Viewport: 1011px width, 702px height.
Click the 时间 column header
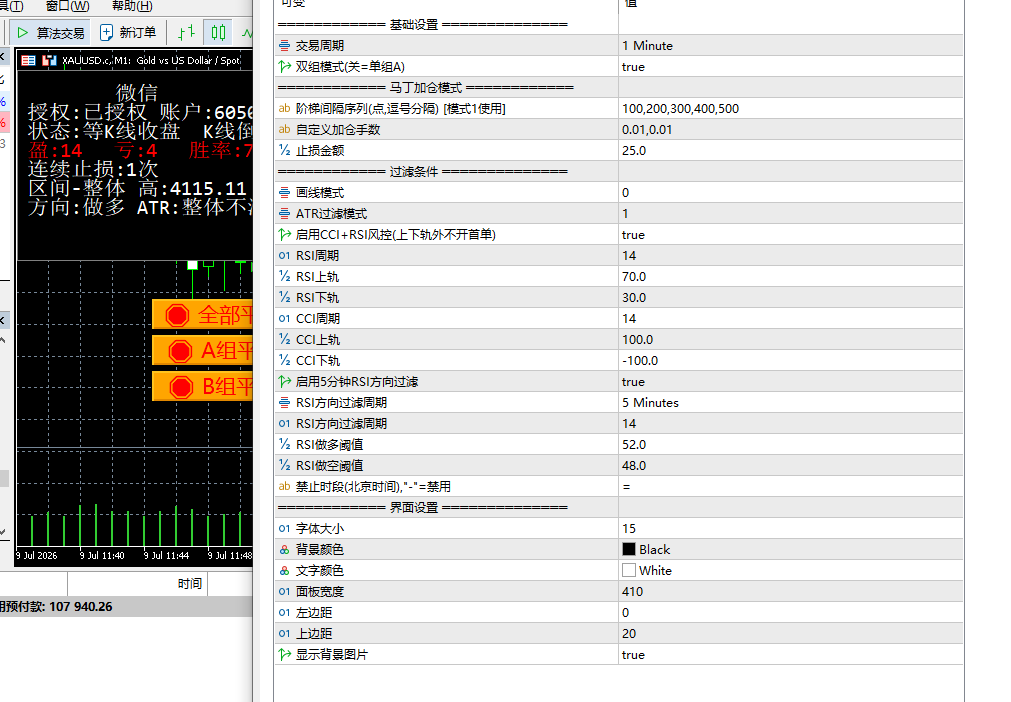coord(190,584)
